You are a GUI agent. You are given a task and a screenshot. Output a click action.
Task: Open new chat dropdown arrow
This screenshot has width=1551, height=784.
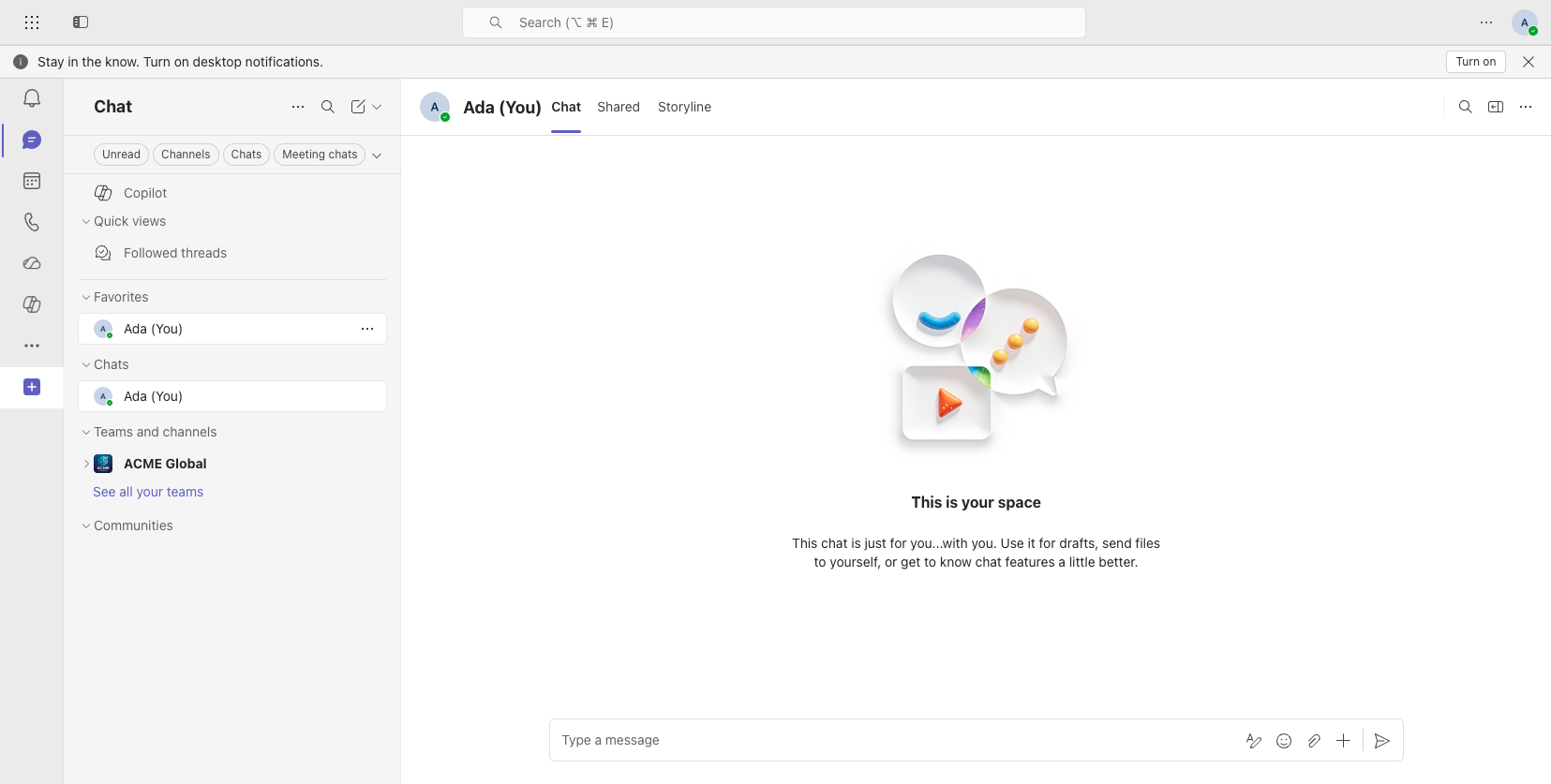tap(377, 107)
